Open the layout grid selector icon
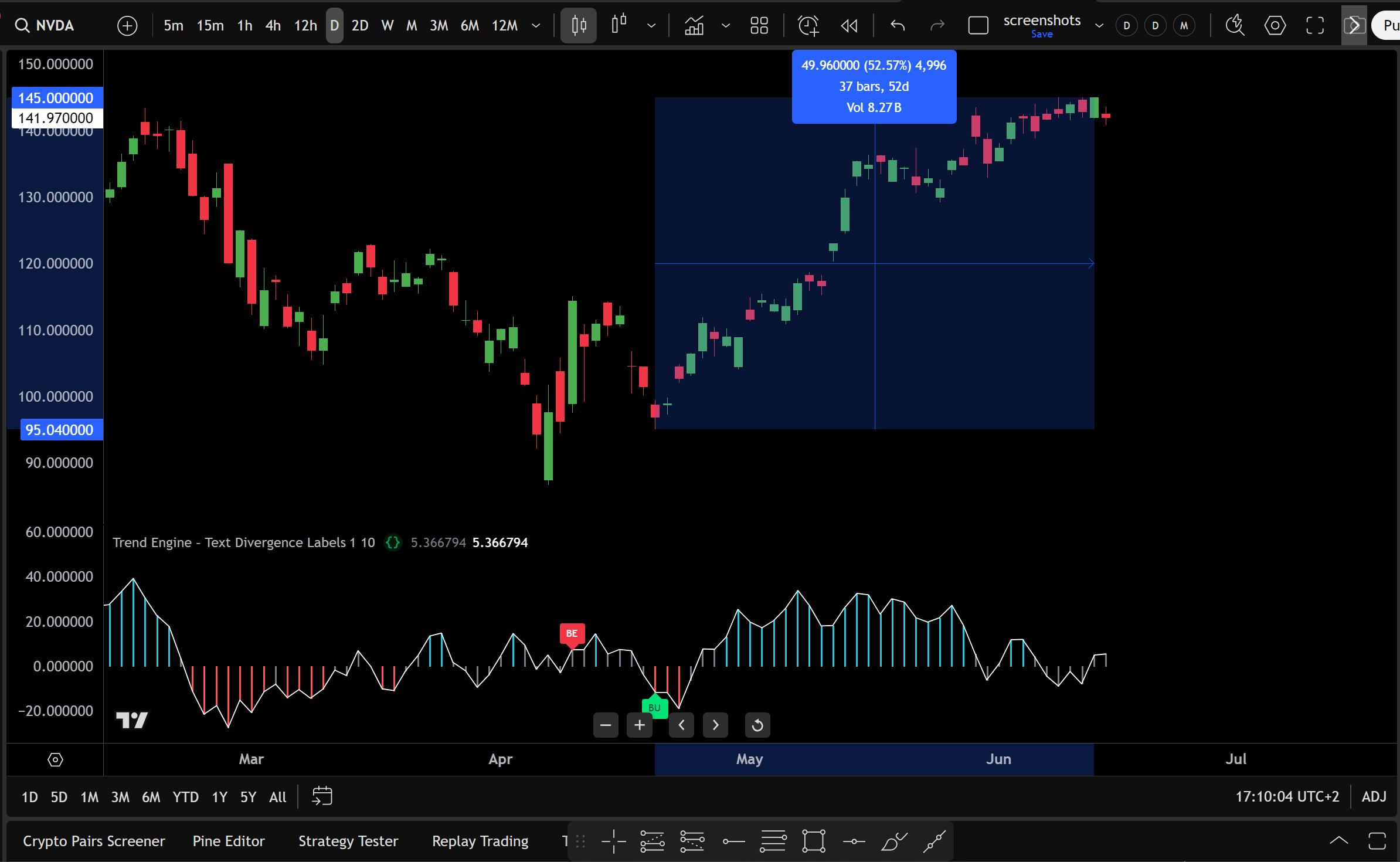Screen dimensions: 1400x862 tap(759, 25)
